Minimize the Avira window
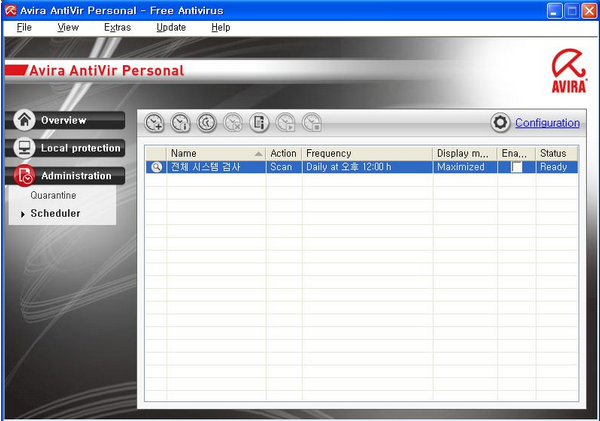The width and height of the screenshot is (600, 421). click(x=554, y=11)
